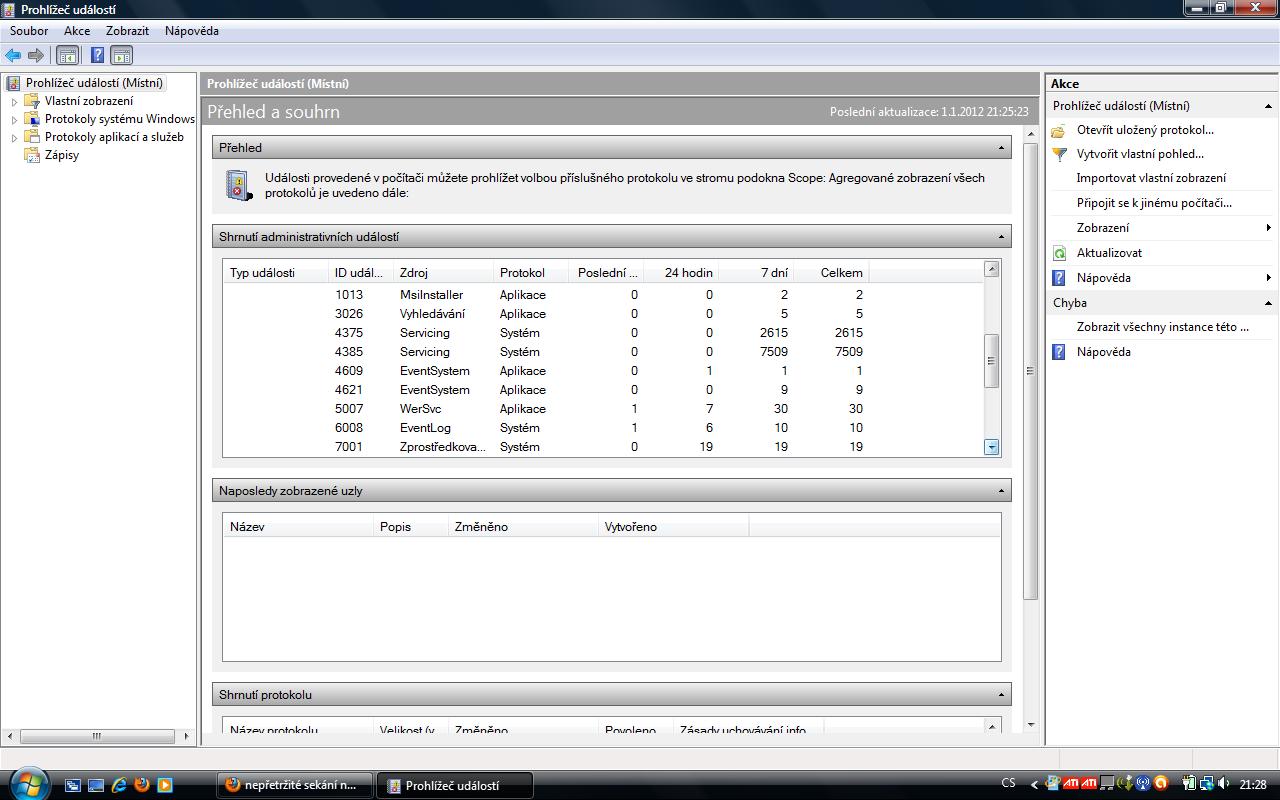Launch Firefox from the quick launch bar
1280x800 pixels.
click(142, 785)
